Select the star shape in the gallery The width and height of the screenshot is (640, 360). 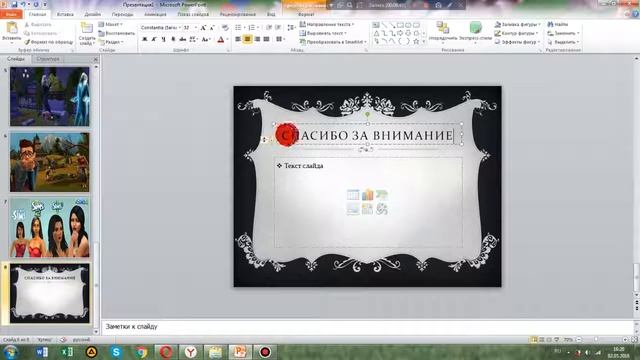[416, 41]
